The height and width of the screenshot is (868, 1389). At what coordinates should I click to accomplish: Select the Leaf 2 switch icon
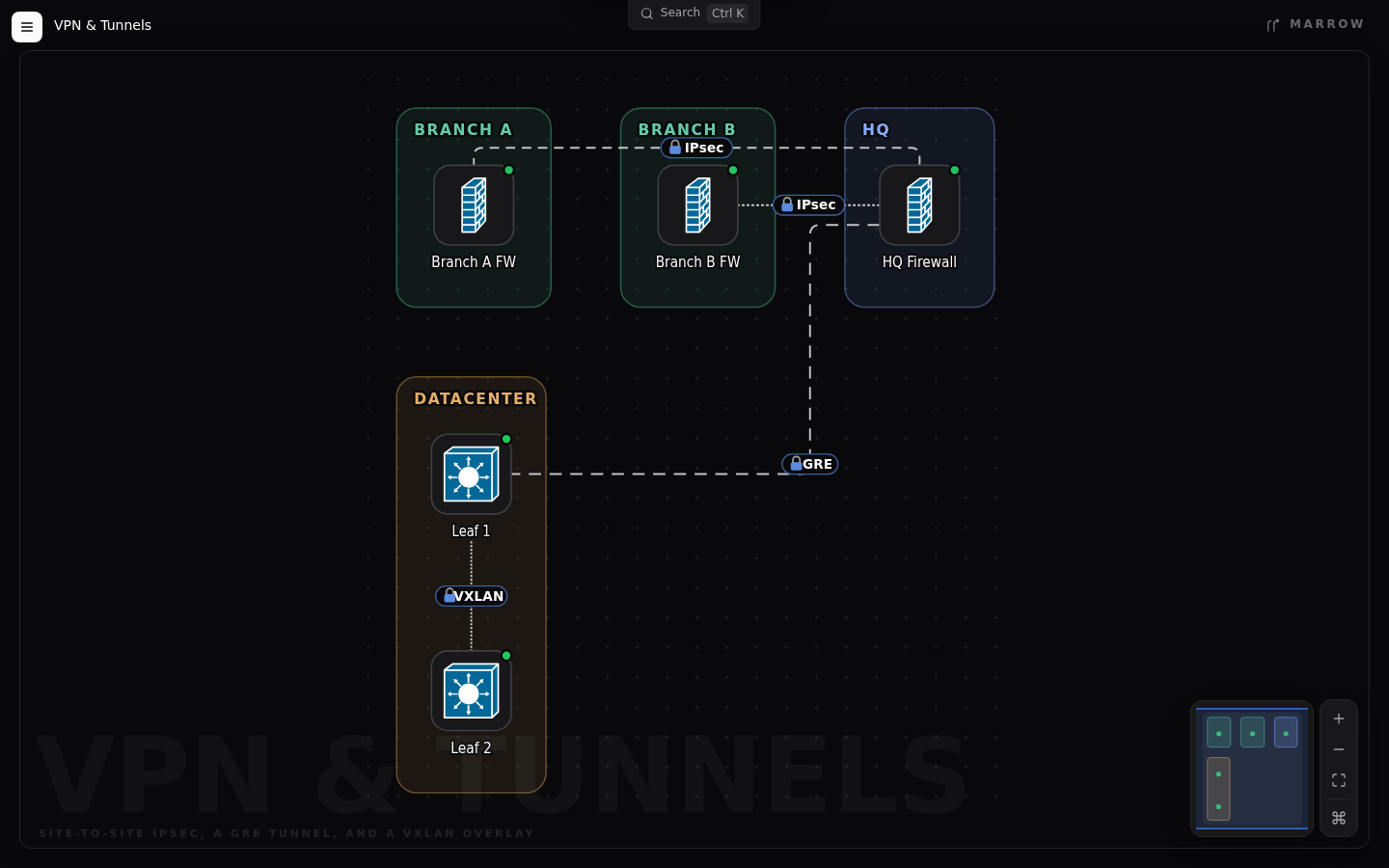(471, 692)
